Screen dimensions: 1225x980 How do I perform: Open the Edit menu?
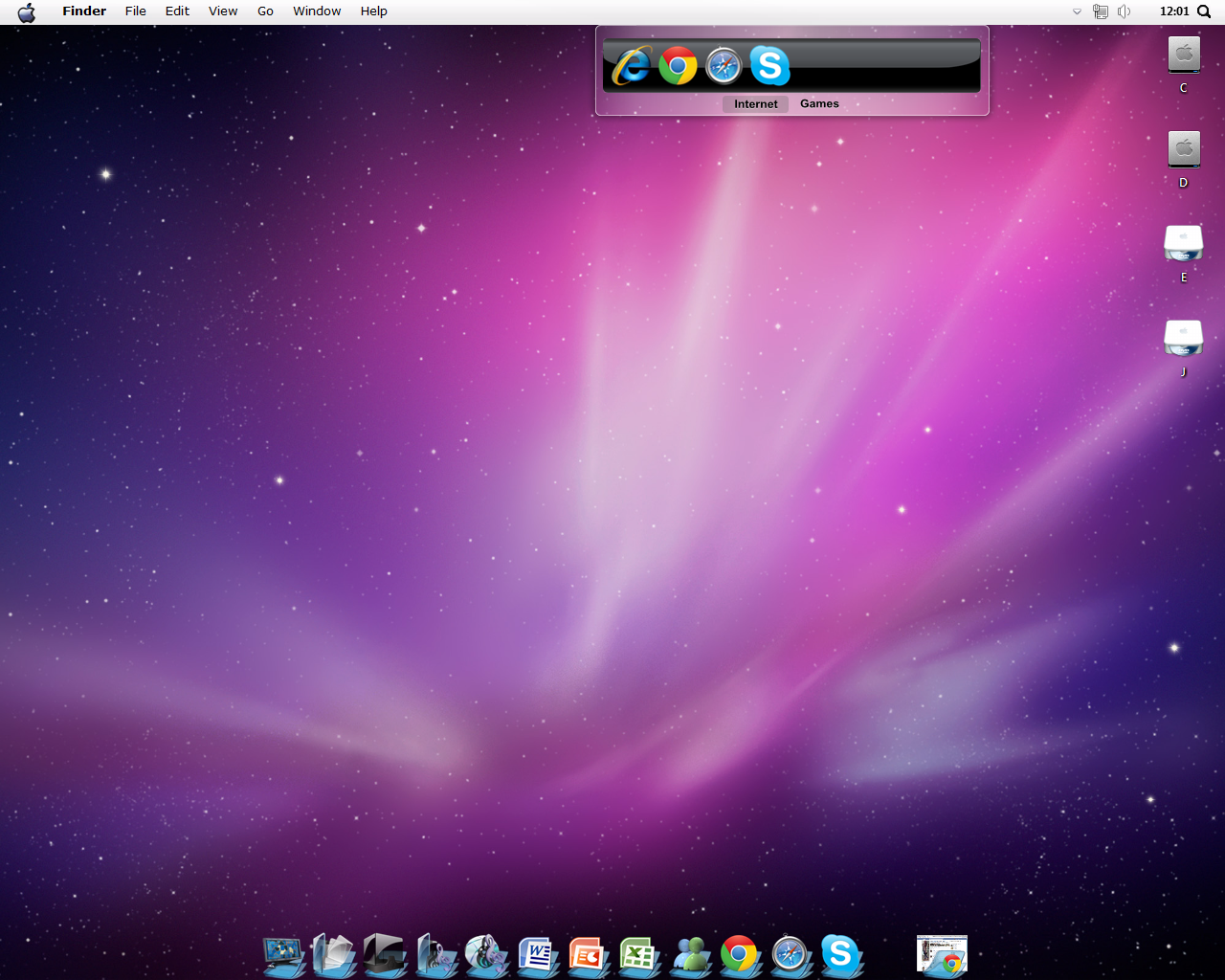[177, 11]
